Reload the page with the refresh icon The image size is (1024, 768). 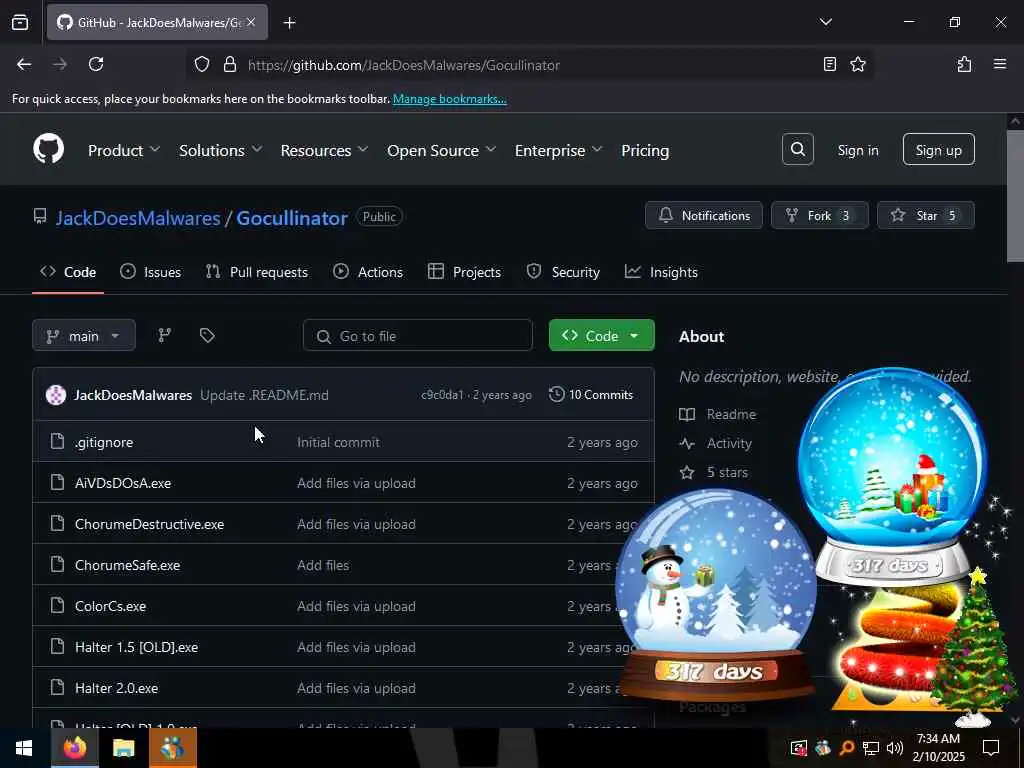pyautogui.click(x=96, y=65)
